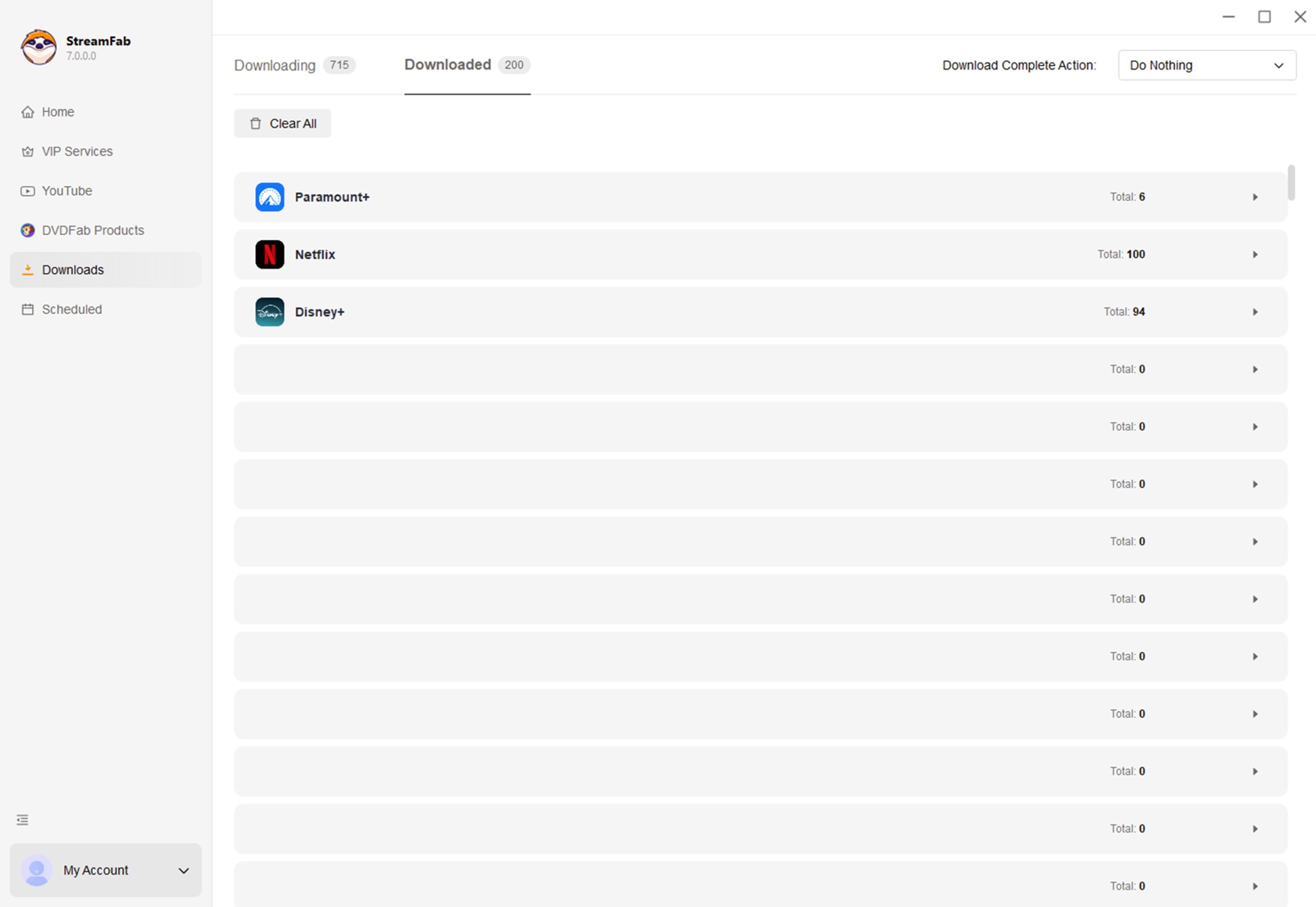This screenshot has height=907, width=1316.
Task: Expand the Paramount+ downloads row arrow
Action: click(x=1255, y=197)
